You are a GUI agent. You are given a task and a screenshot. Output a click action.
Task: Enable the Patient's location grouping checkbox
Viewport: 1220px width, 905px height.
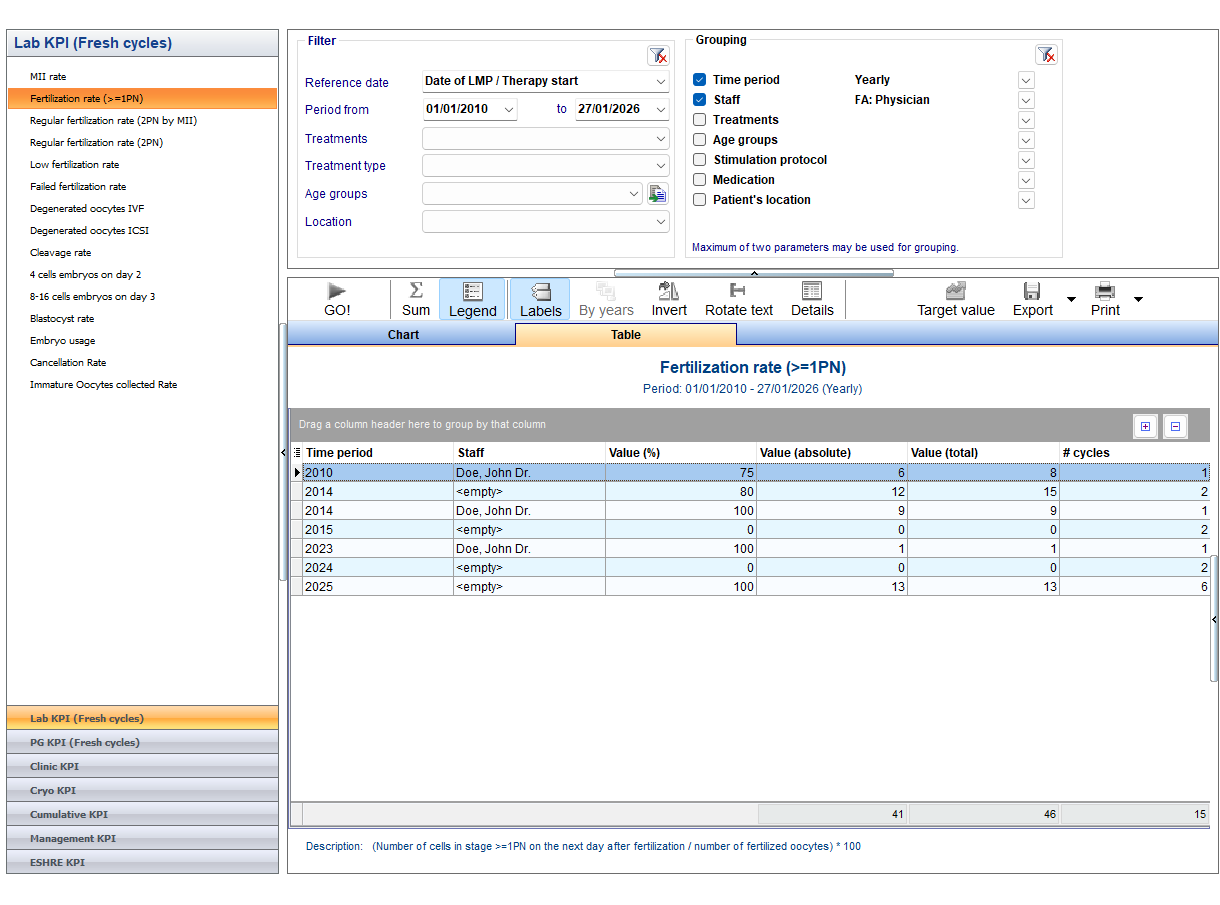click(x=700, y=200)
